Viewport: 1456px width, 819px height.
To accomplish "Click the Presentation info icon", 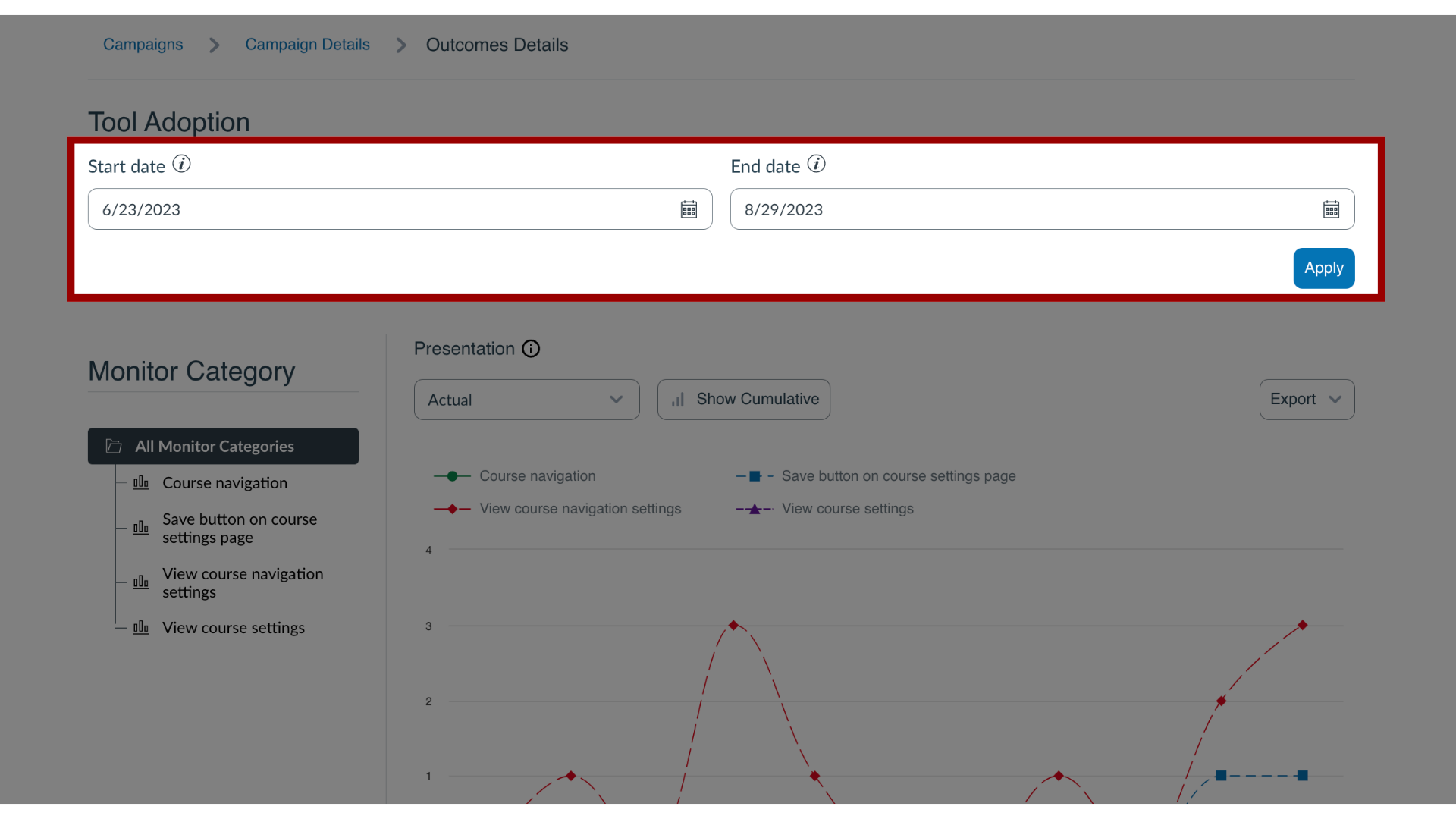I will click(531, 349).
